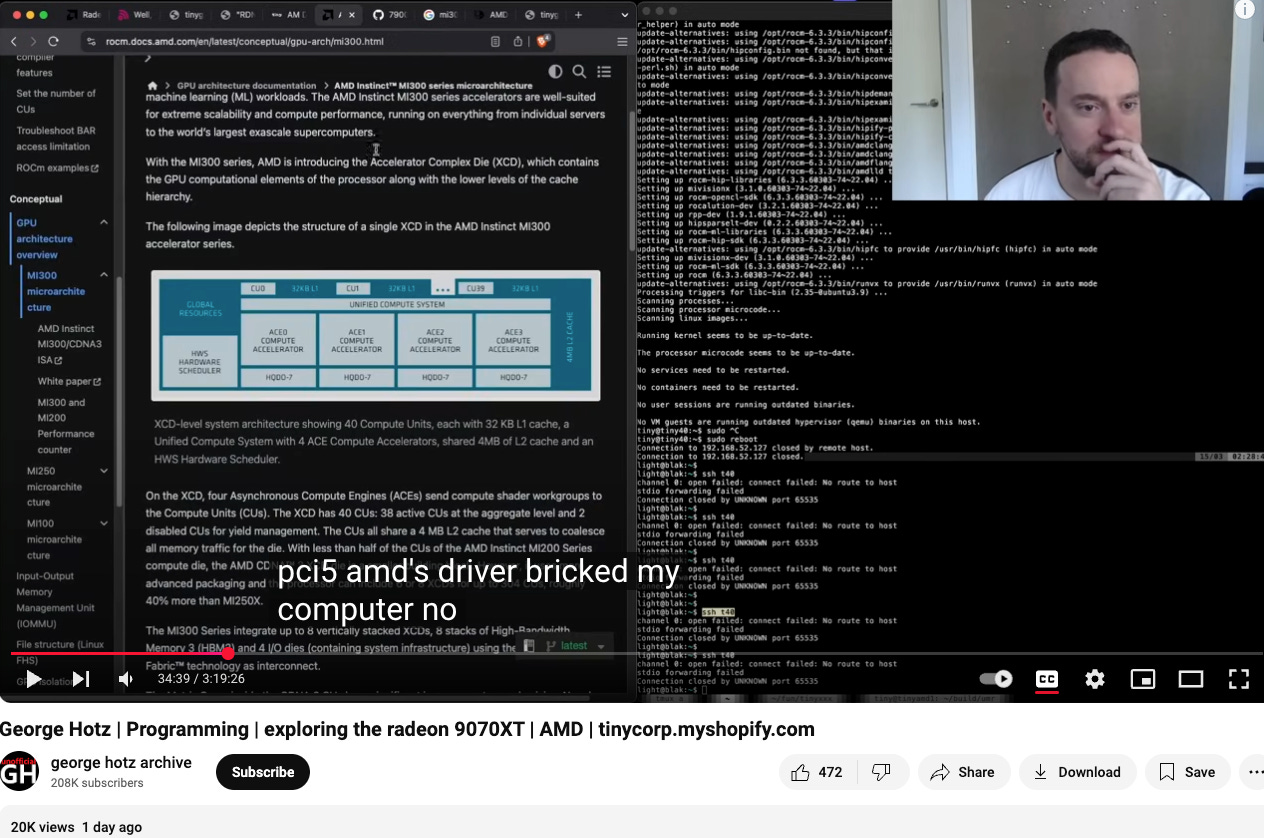Open the george hotz archive channel name
The height and width of the screenshot is (838, 1264).
pos(121,762)
